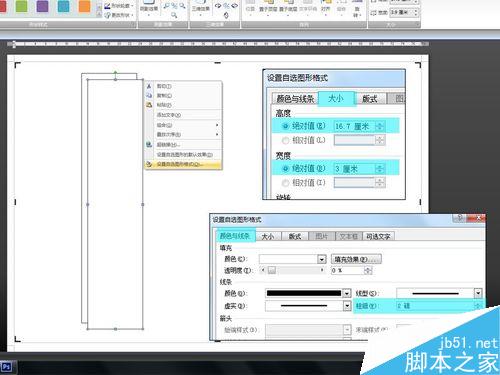Click the bring to front (置于顶层) icon
Viewport: 500px width, 375px height.
268,7
